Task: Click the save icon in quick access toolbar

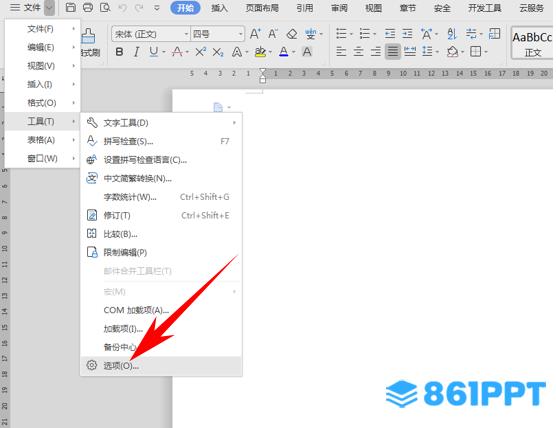Action: pos(71,7)
